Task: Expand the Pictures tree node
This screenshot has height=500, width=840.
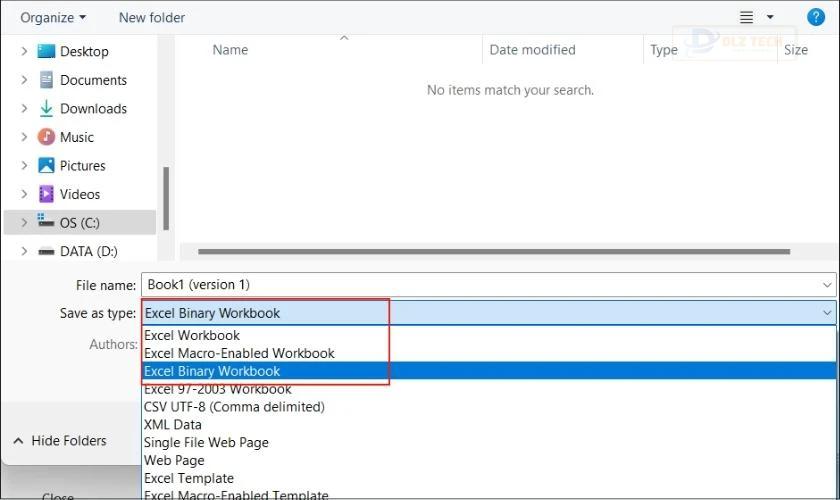Action: tap(24, 165)
